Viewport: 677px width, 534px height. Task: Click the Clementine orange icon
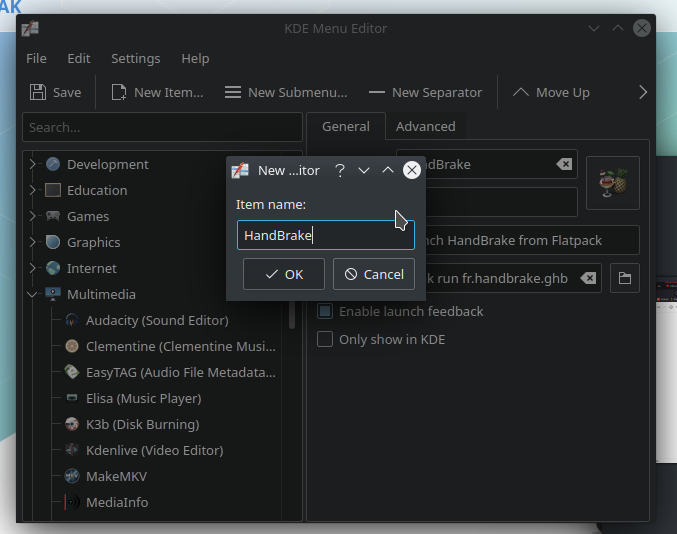click(x=72, y=346)
